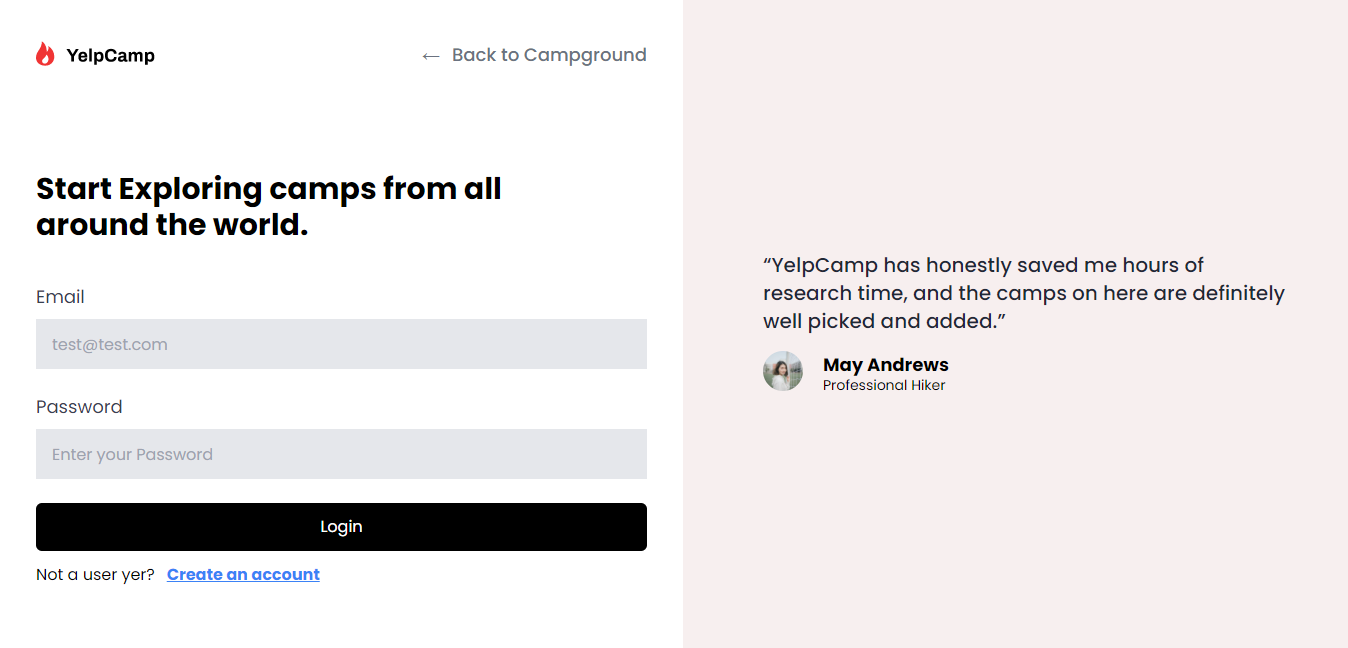Go back via the Back to Campground link
This screenshot has width=1348, height=648.
click(534, 55)
